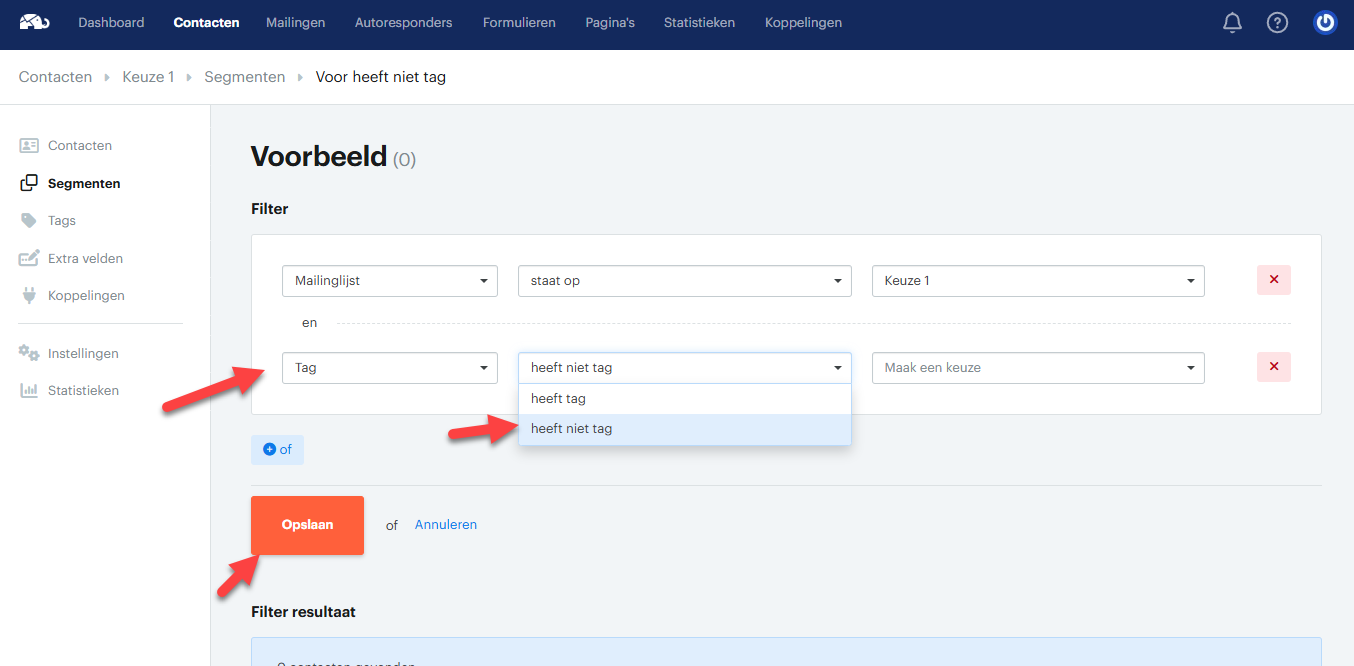The height and width of the screenshot is (666, 1354).
Task: Open the 'Keuze 1' value dropdown
Action: 1038,281
